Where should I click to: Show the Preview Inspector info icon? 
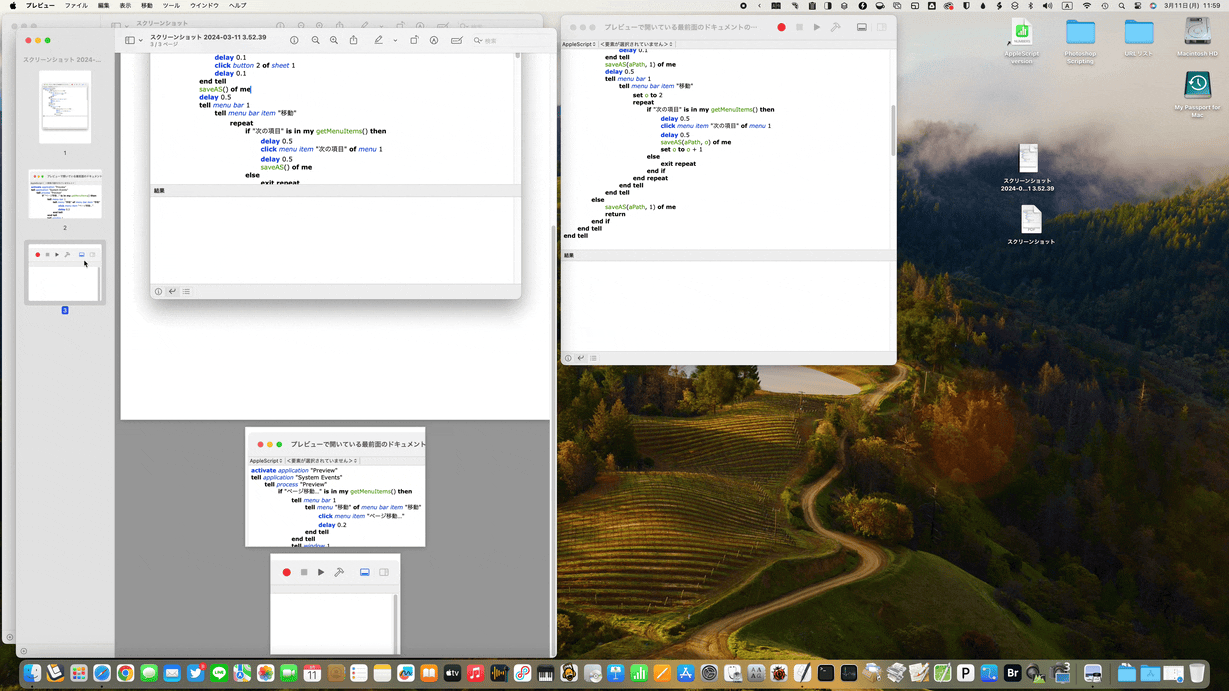pos(294,41)
